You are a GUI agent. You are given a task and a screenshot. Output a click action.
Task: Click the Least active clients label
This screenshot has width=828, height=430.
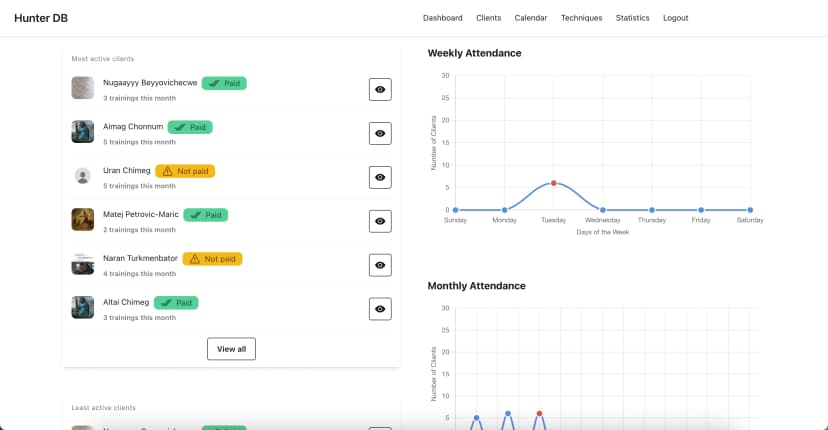point(104,408)
